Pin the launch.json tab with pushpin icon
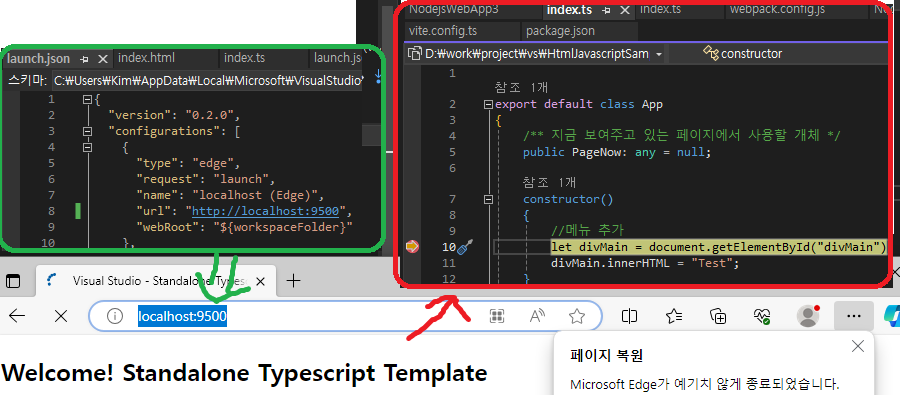 pos(84,59)
